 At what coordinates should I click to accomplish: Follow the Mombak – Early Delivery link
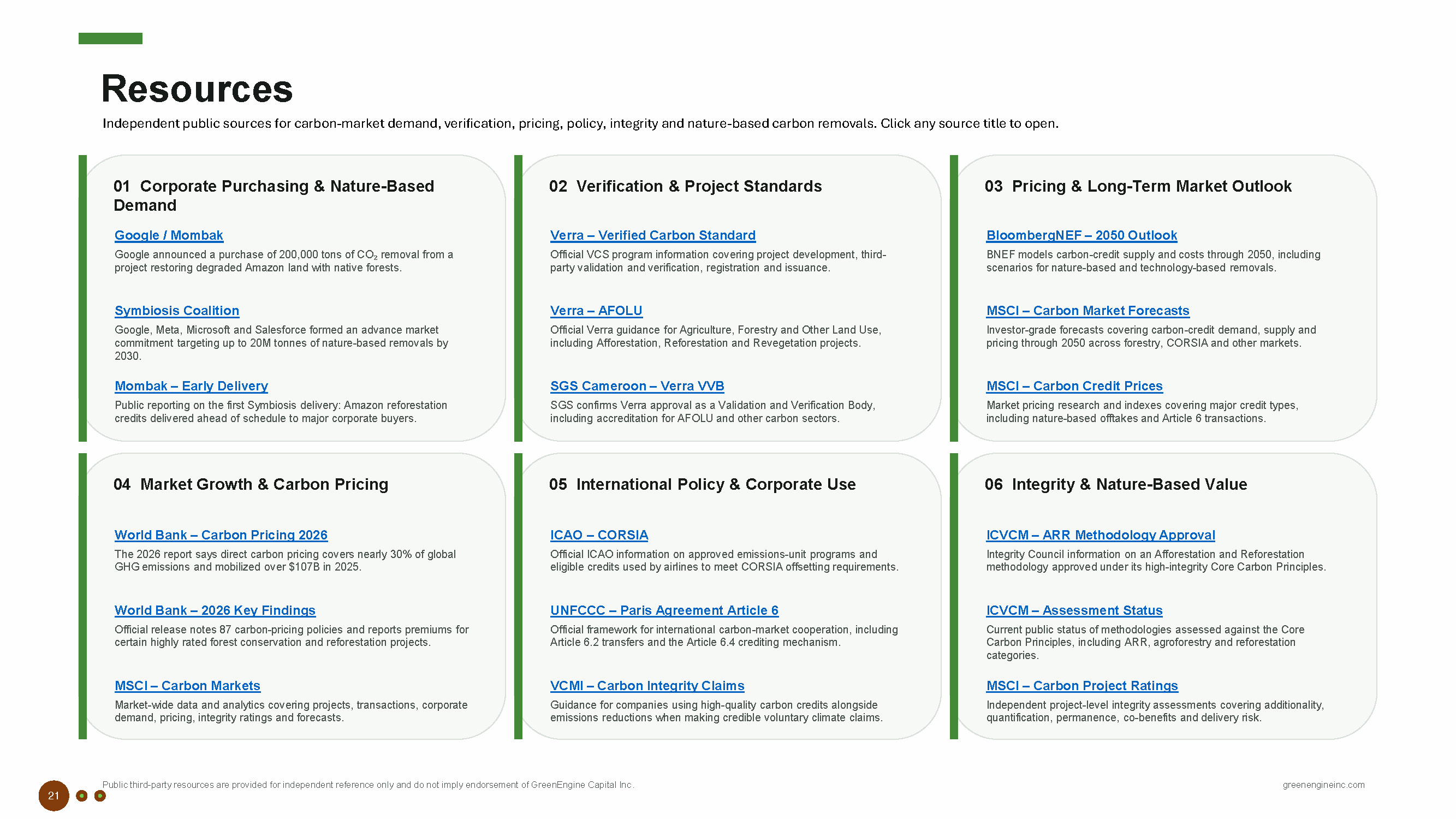[191, 386]
